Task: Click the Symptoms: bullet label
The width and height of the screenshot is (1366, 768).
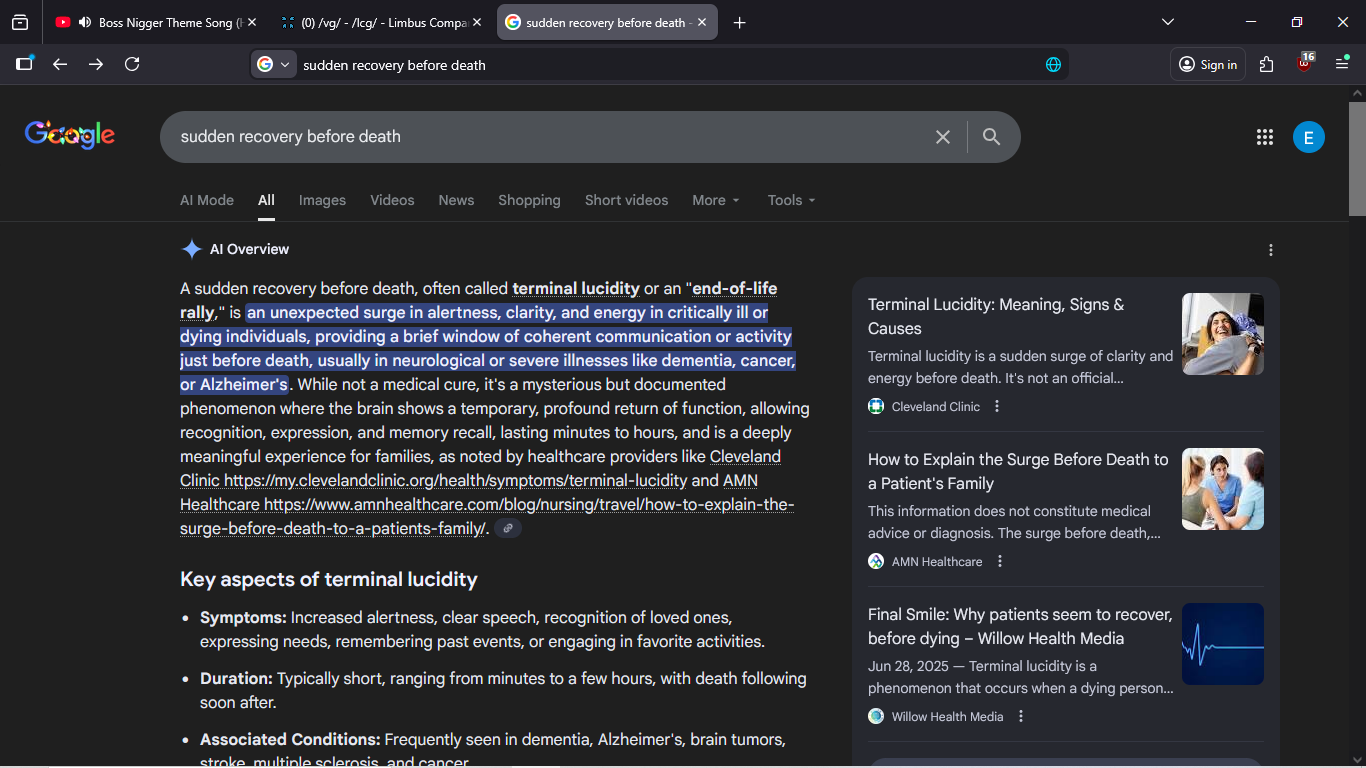Action: pyautogui.click(x=243, y=618)
